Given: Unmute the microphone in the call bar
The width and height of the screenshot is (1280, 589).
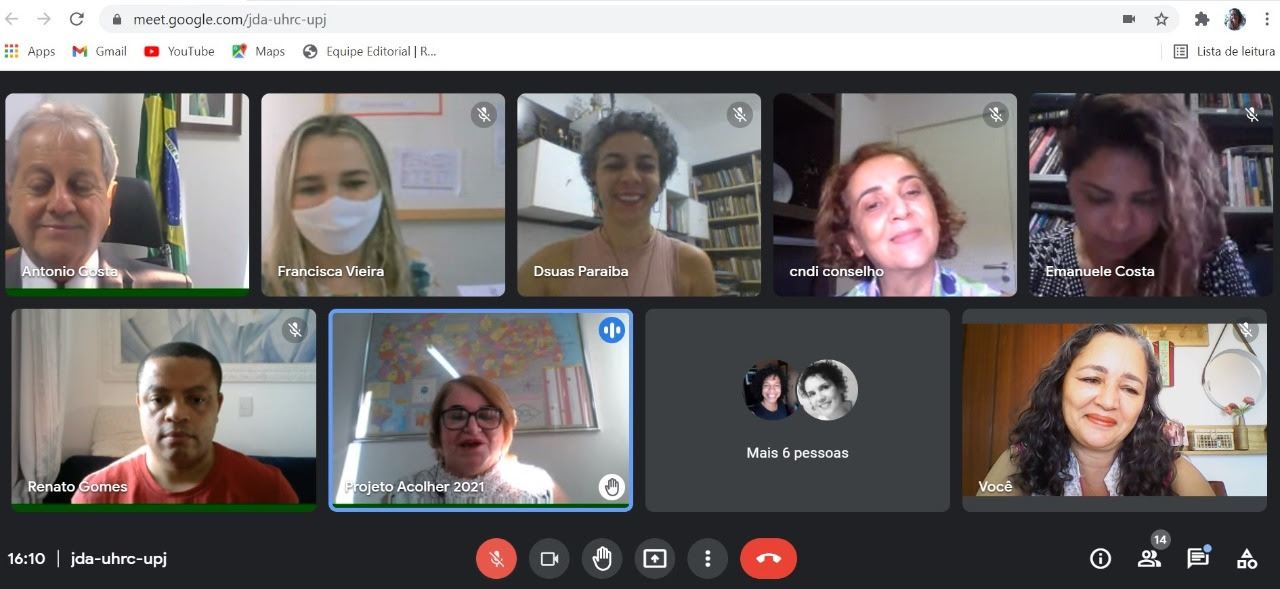Looking at the screenshot, I should point(496,559).
